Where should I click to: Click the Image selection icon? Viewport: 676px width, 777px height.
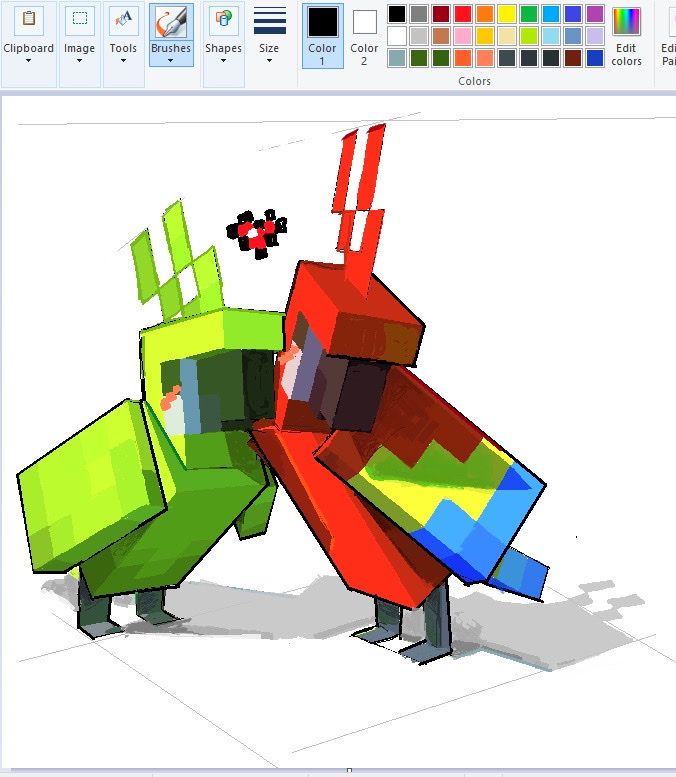[x=79, y=20]
